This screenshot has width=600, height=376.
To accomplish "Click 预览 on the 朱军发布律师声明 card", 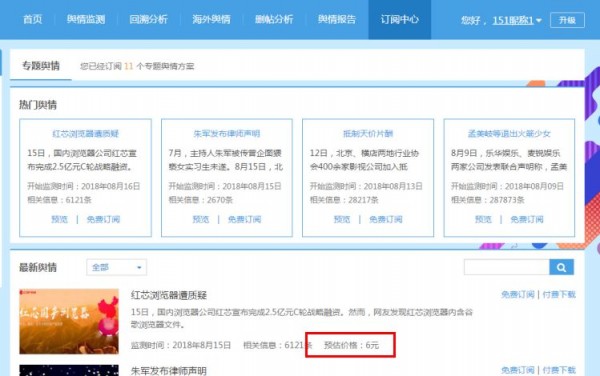I will tap(201, 219).
